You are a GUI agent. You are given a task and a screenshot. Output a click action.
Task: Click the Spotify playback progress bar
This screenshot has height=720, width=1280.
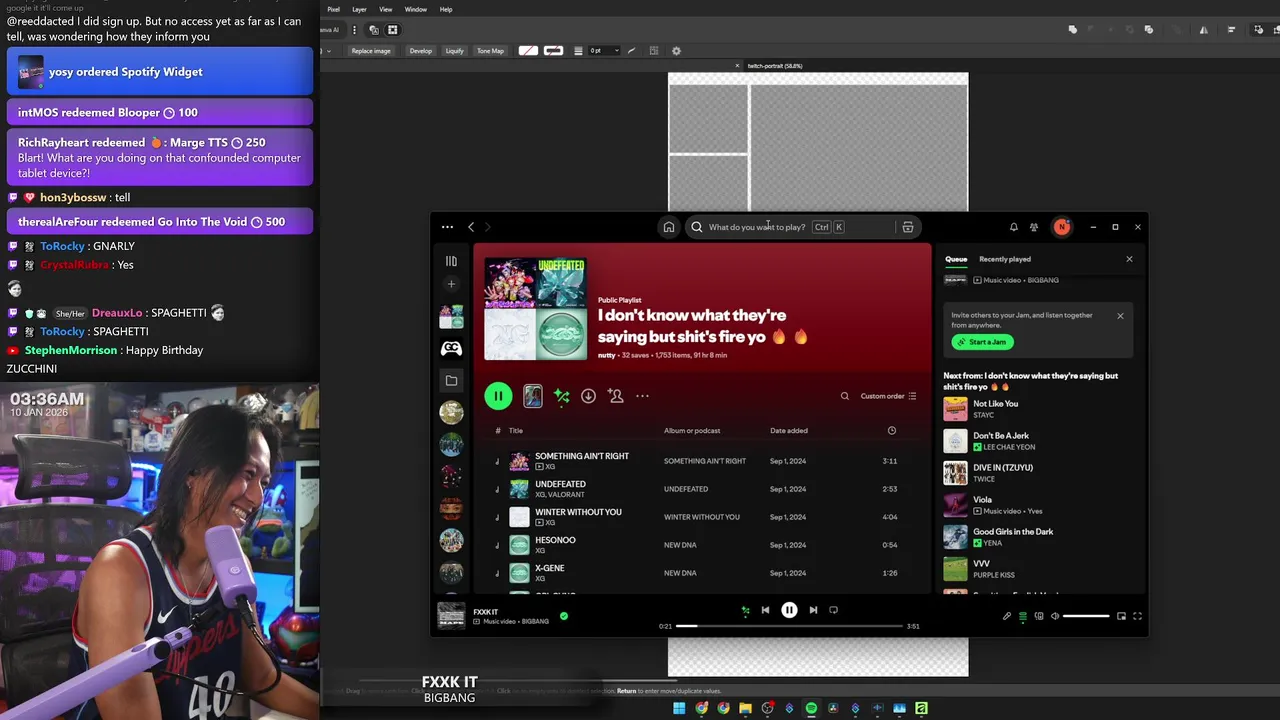(788, 626)
